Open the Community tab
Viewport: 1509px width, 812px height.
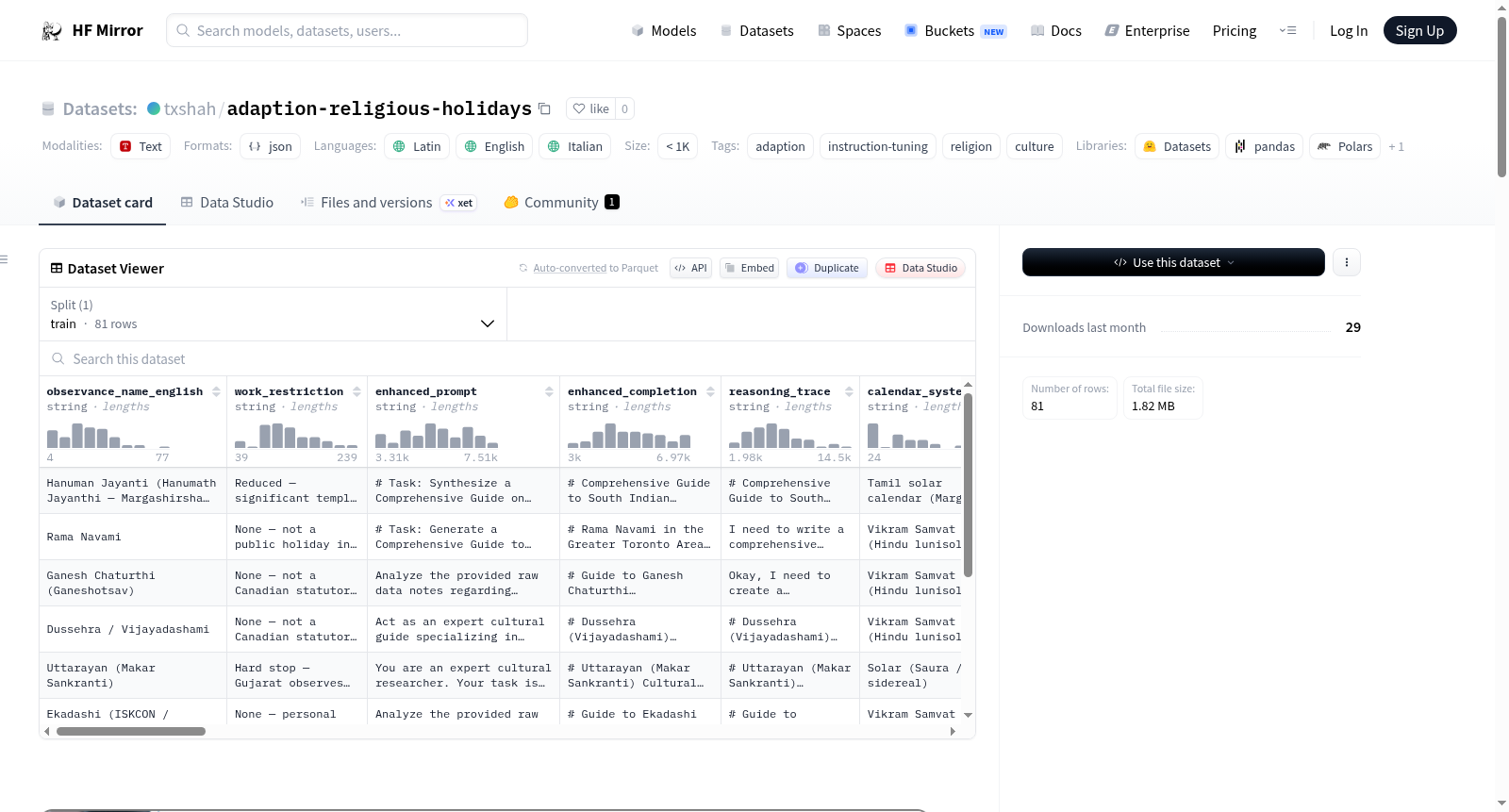pos(561,202)
